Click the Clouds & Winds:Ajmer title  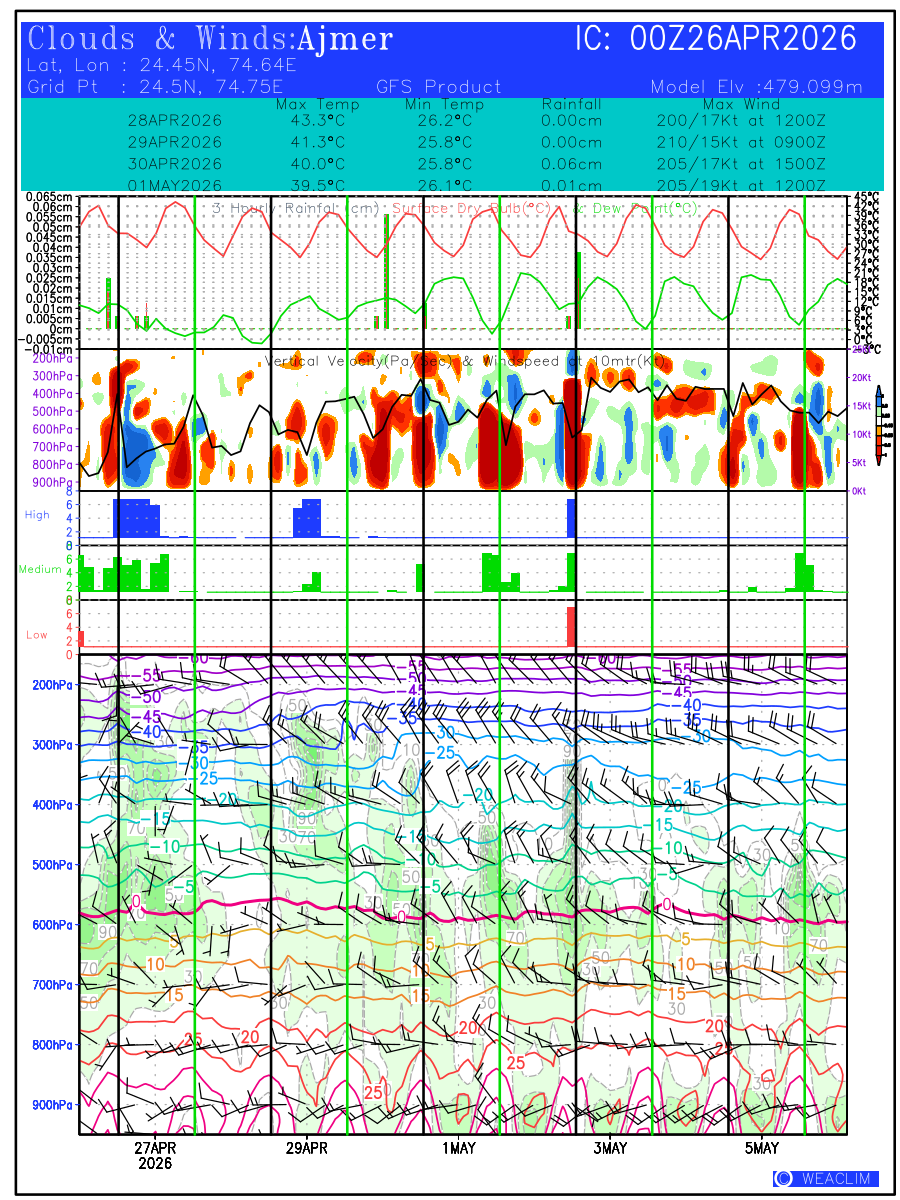tap(210, 40)
